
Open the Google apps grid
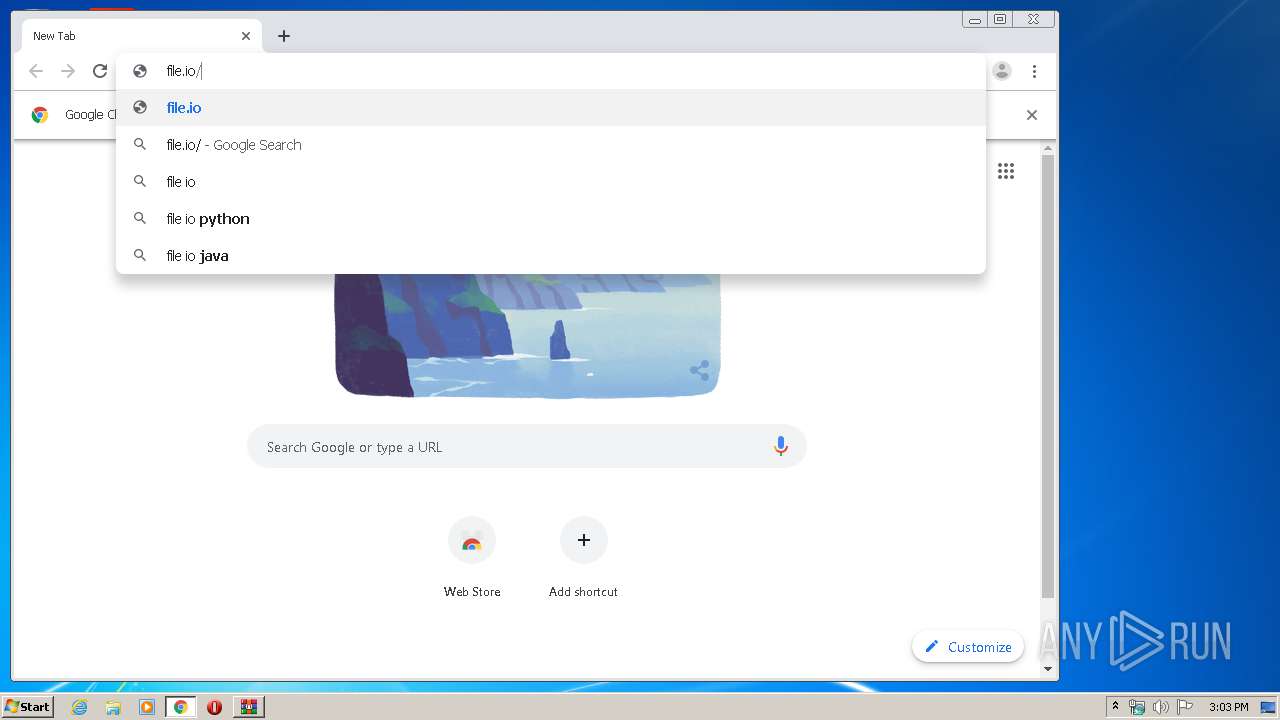tap(1006, 171)
